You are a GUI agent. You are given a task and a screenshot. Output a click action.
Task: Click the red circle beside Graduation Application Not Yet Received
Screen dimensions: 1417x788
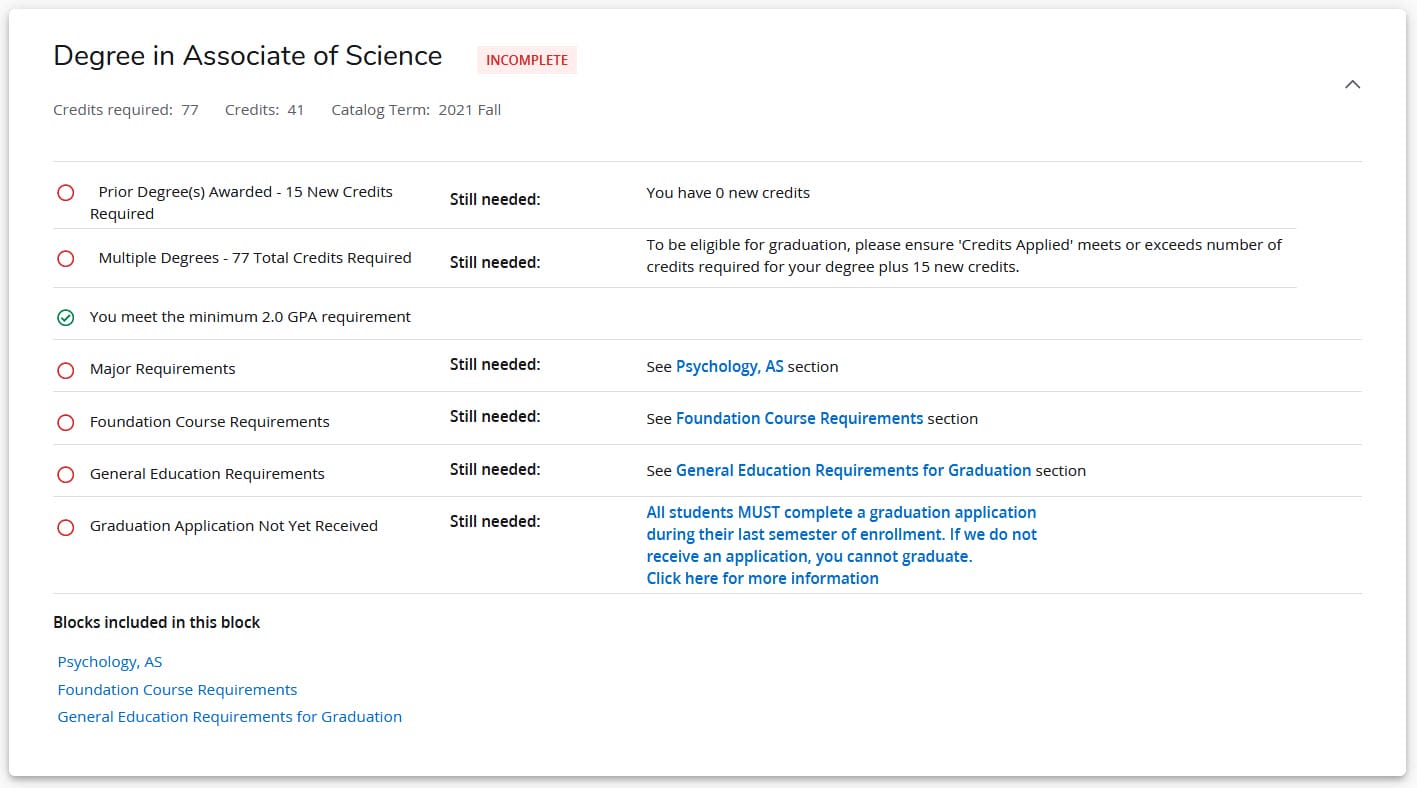tap(66, 527)
